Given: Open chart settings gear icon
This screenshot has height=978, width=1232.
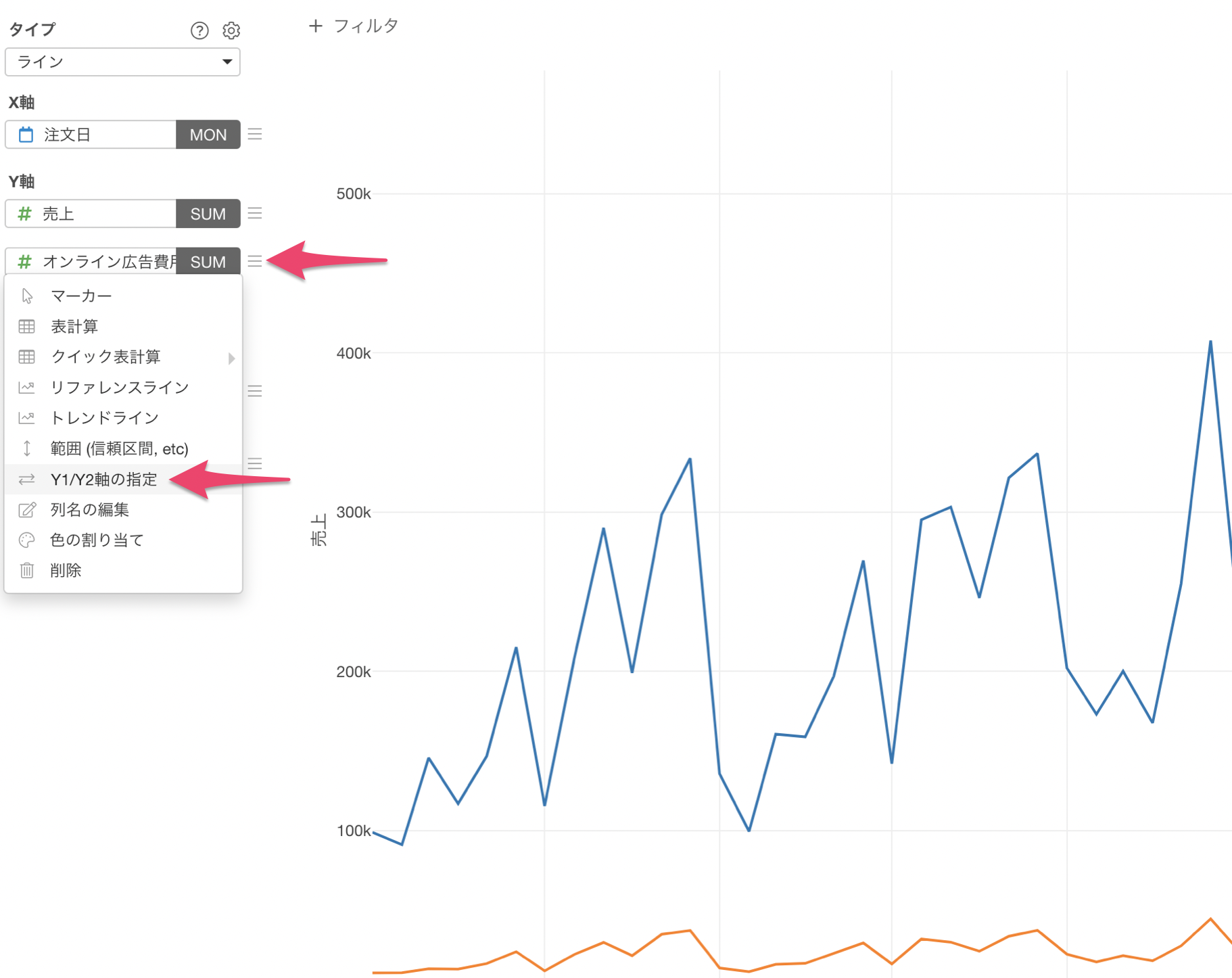Looking at the screenshot, I should 231,30.
